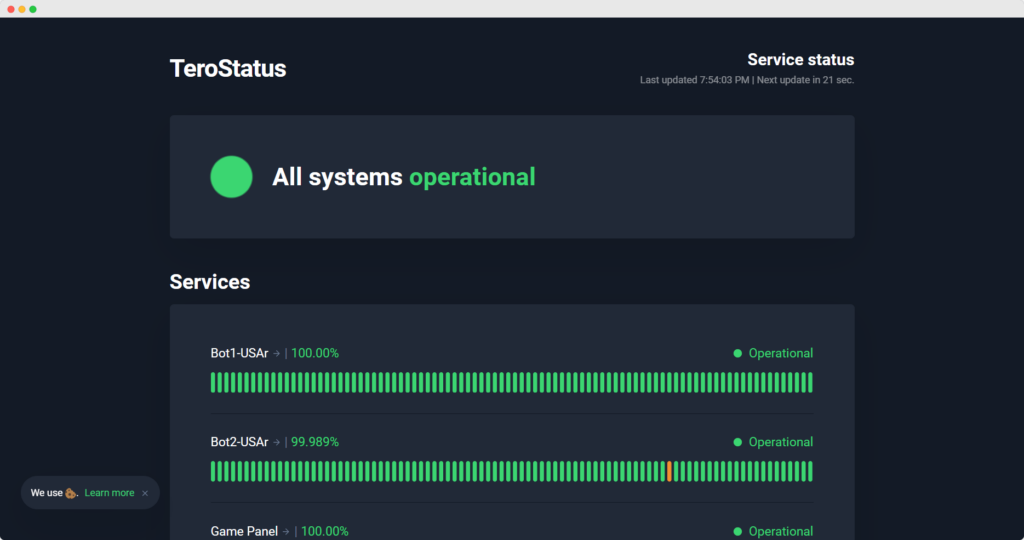The image size is (1024, 540).
Task: Select the first uptime bar for Bot2-USAr
Action: coord(213,471)
